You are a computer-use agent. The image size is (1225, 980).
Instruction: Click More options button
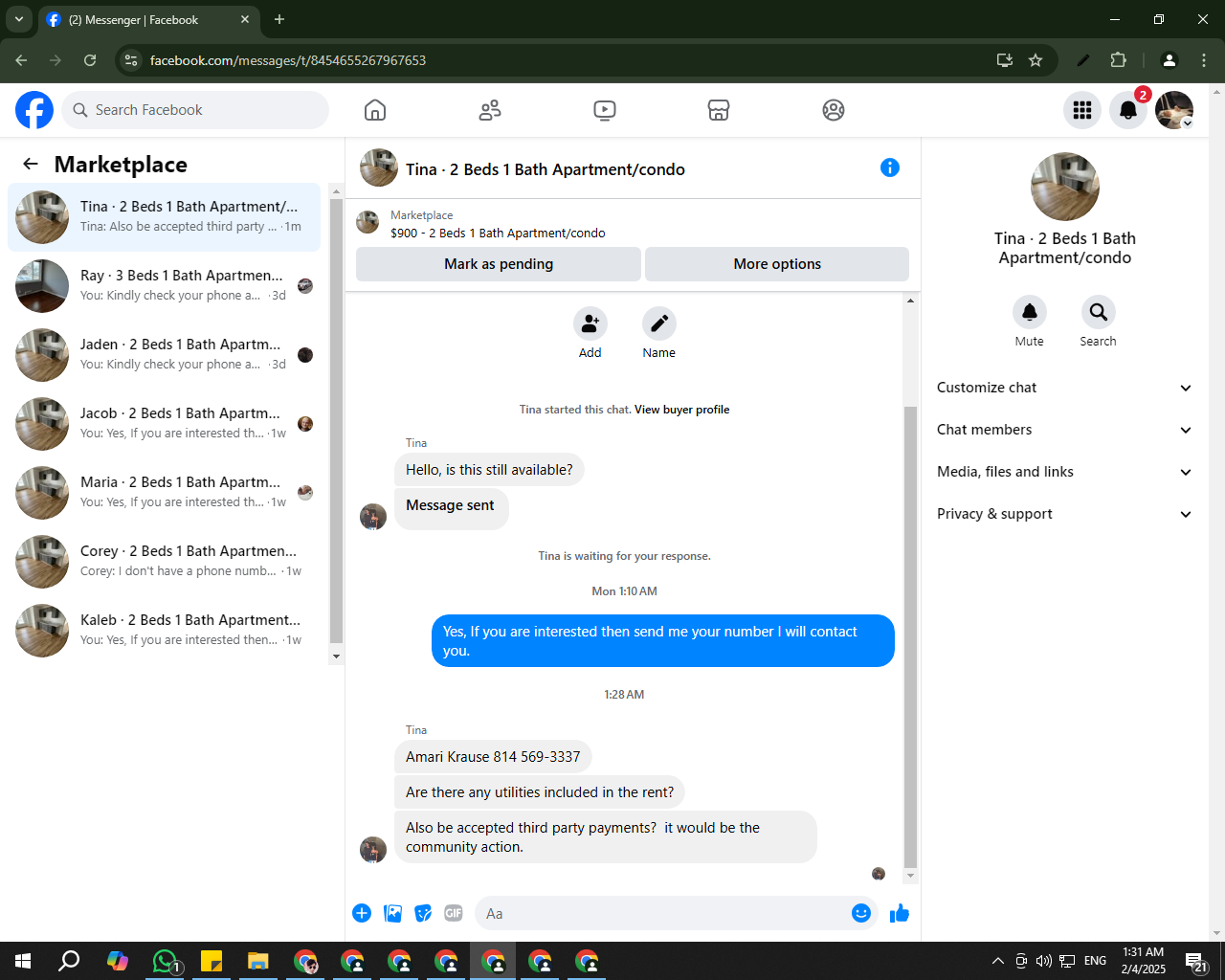click(x=777, y=264)
